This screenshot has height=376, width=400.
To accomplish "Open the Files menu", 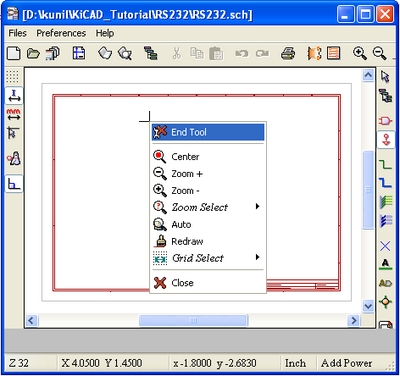I will (x=18, y=33).
